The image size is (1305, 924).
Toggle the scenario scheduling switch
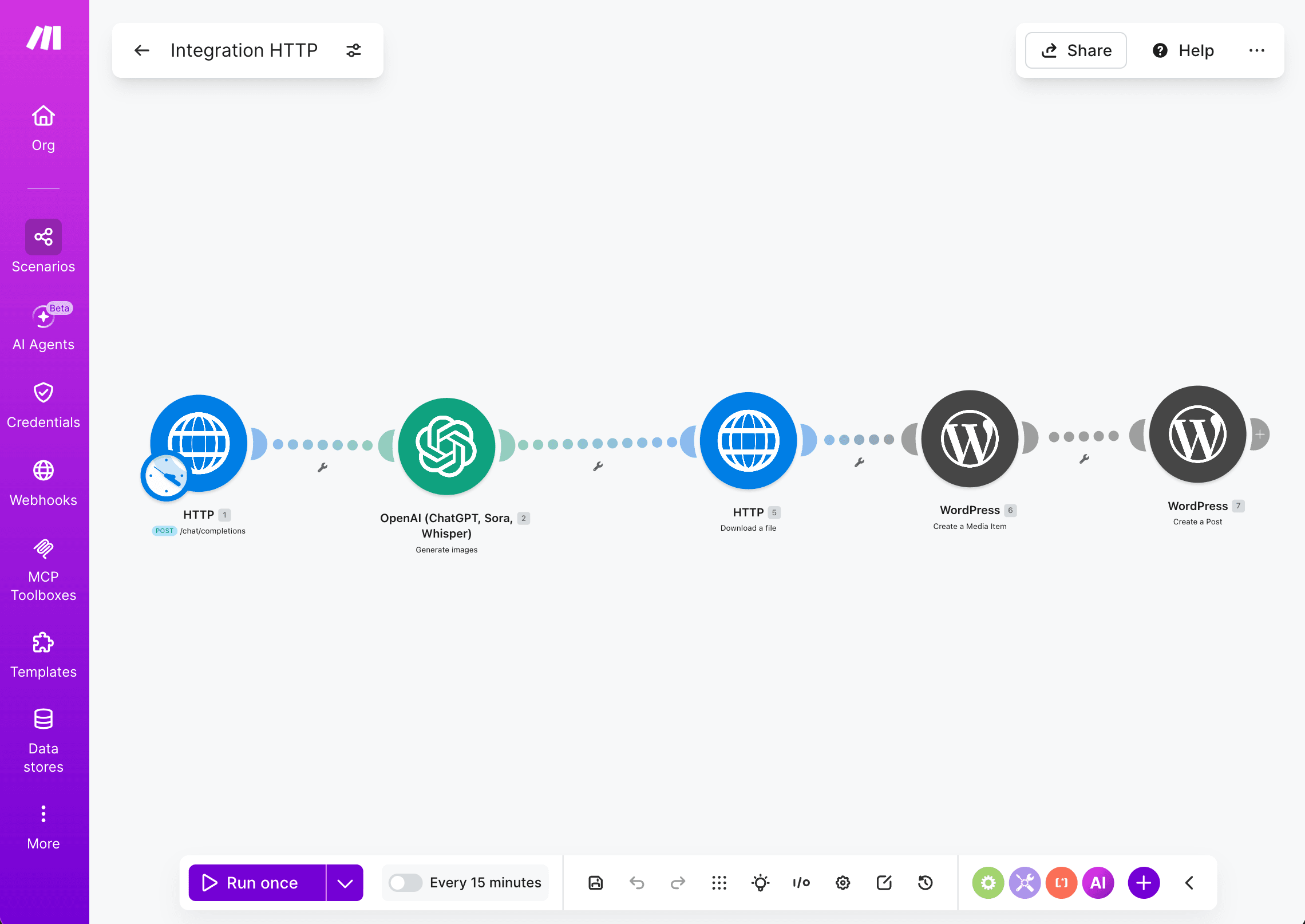click(405, 883)
